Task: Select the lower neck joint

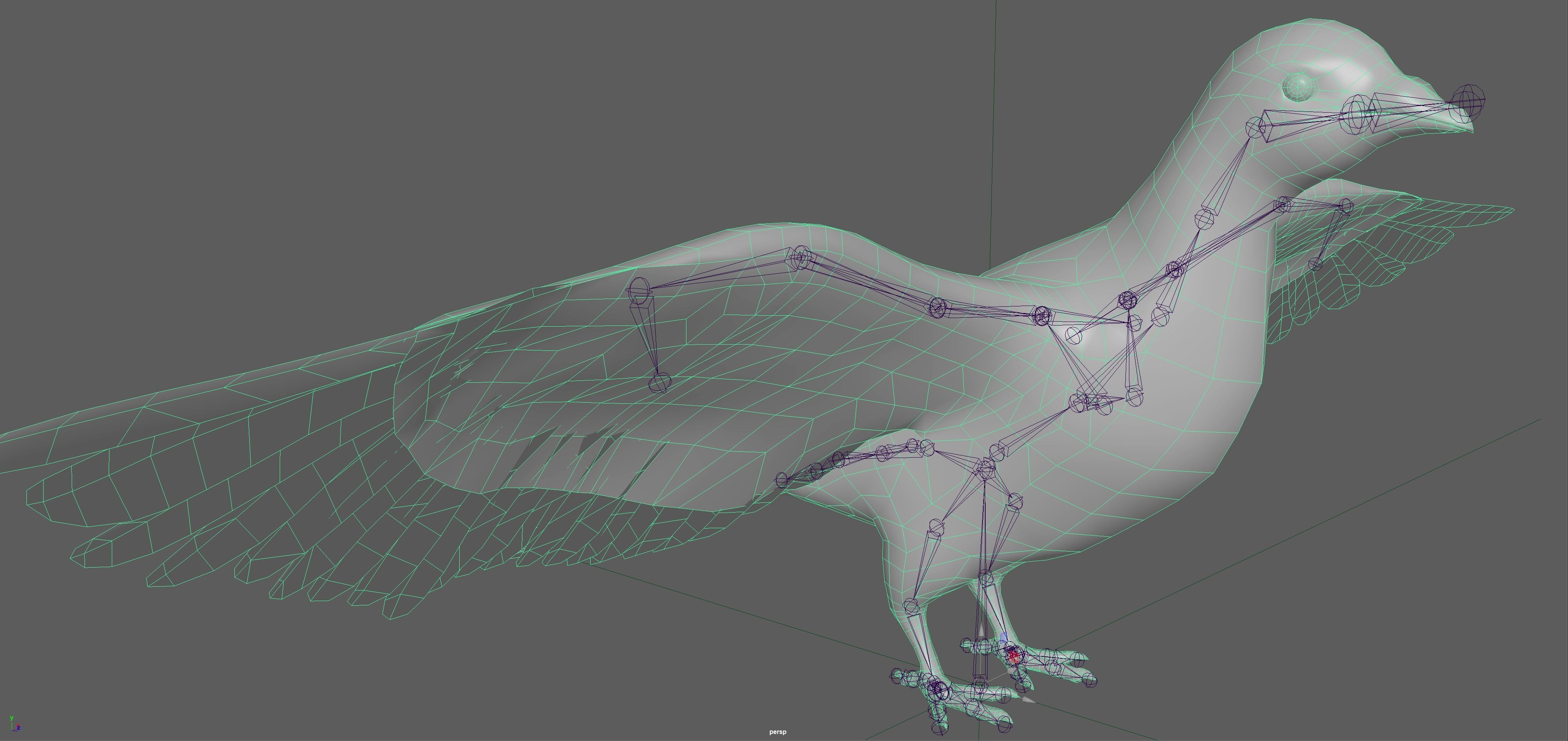Action: coord(1205,220)
